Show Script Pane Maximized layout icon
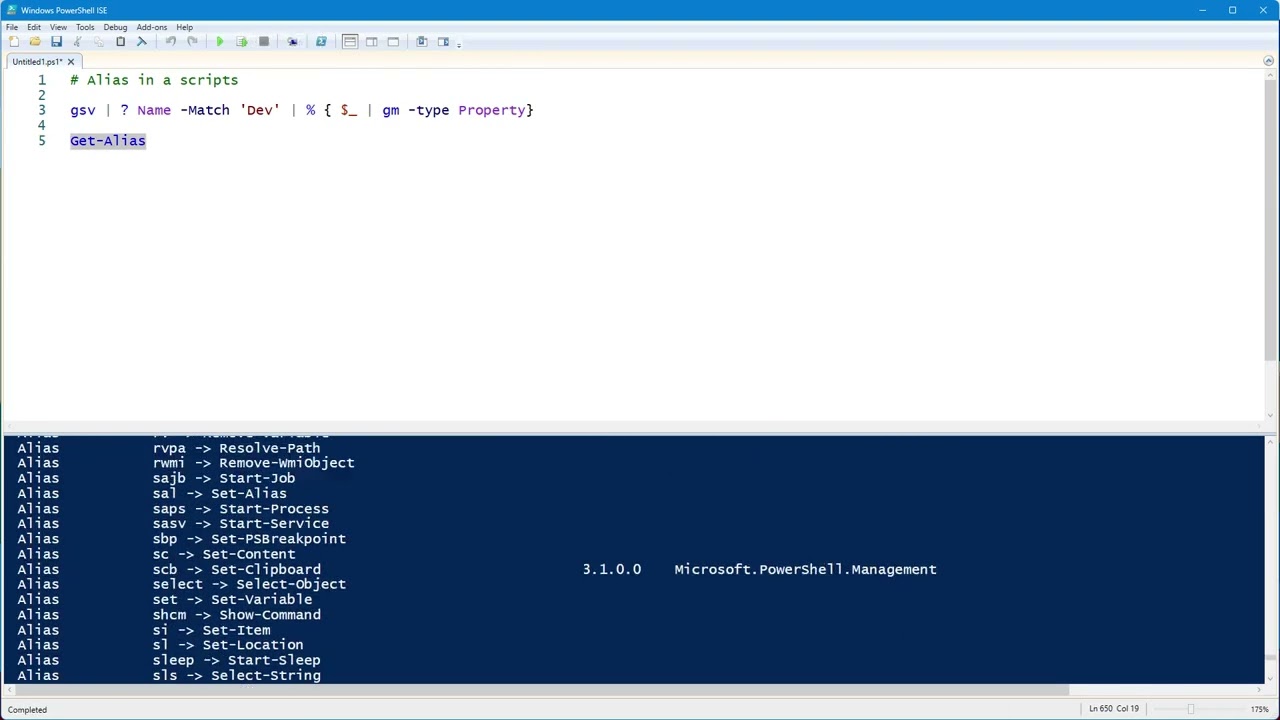 [393, 42]
